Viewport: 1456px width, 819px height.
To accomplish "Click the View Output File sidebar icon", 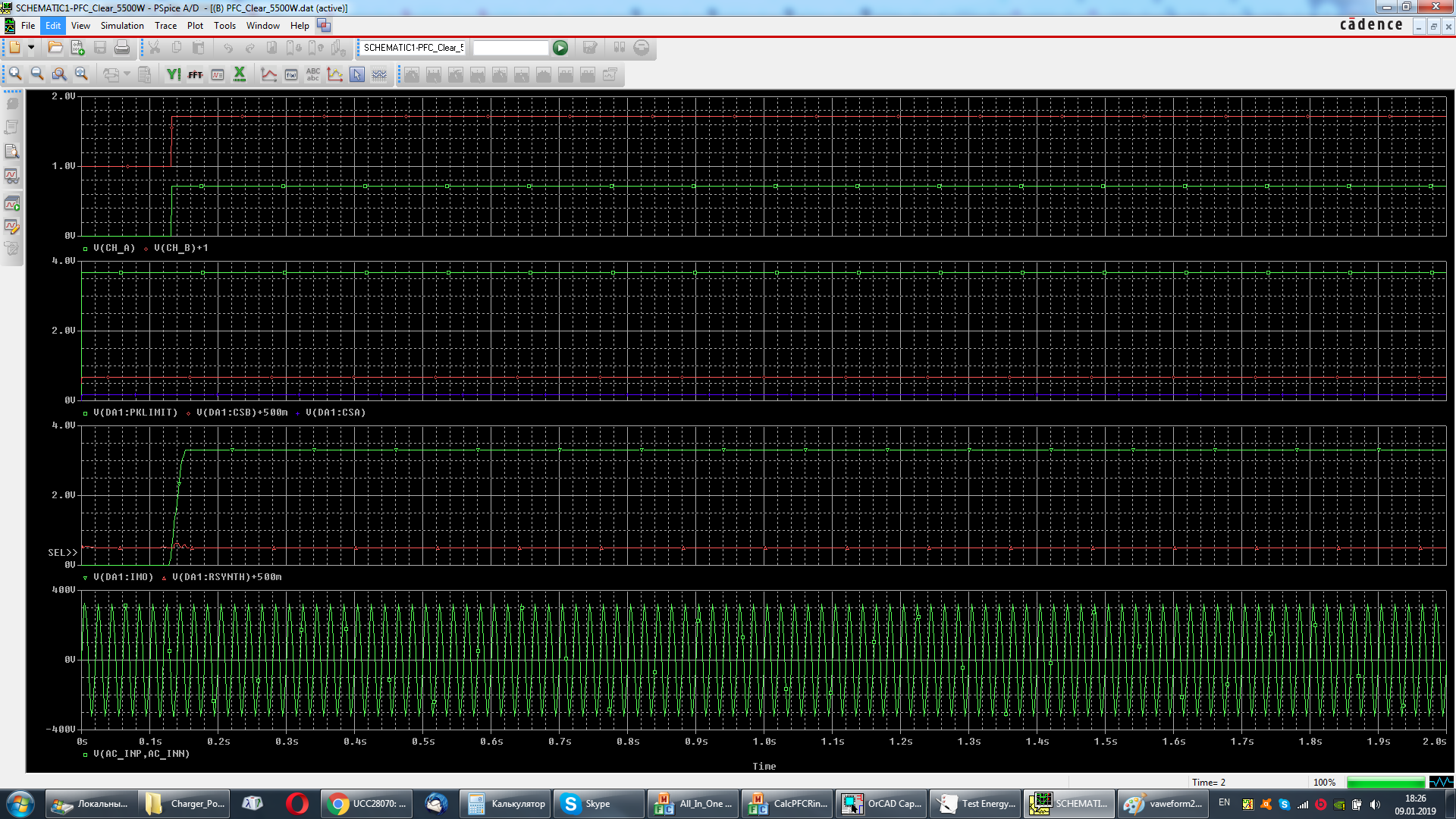I will pyautogui.click(x=12, y=152).
